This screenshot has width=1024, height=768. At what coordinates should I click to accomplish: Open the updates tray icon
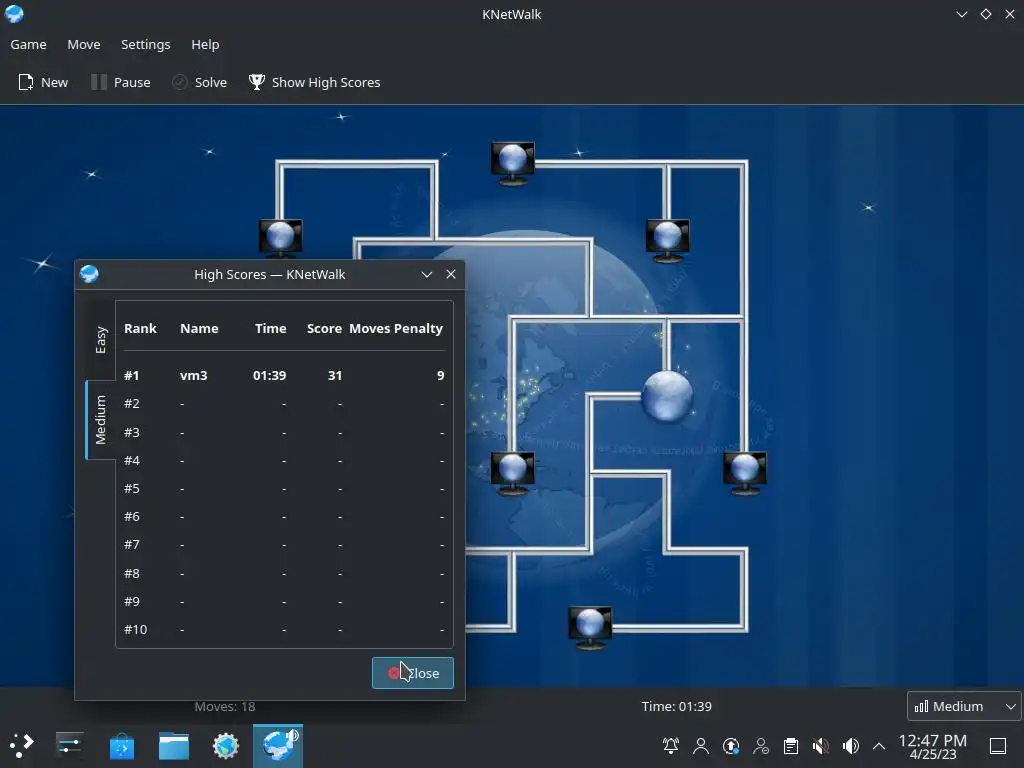[x=731, y=746]
